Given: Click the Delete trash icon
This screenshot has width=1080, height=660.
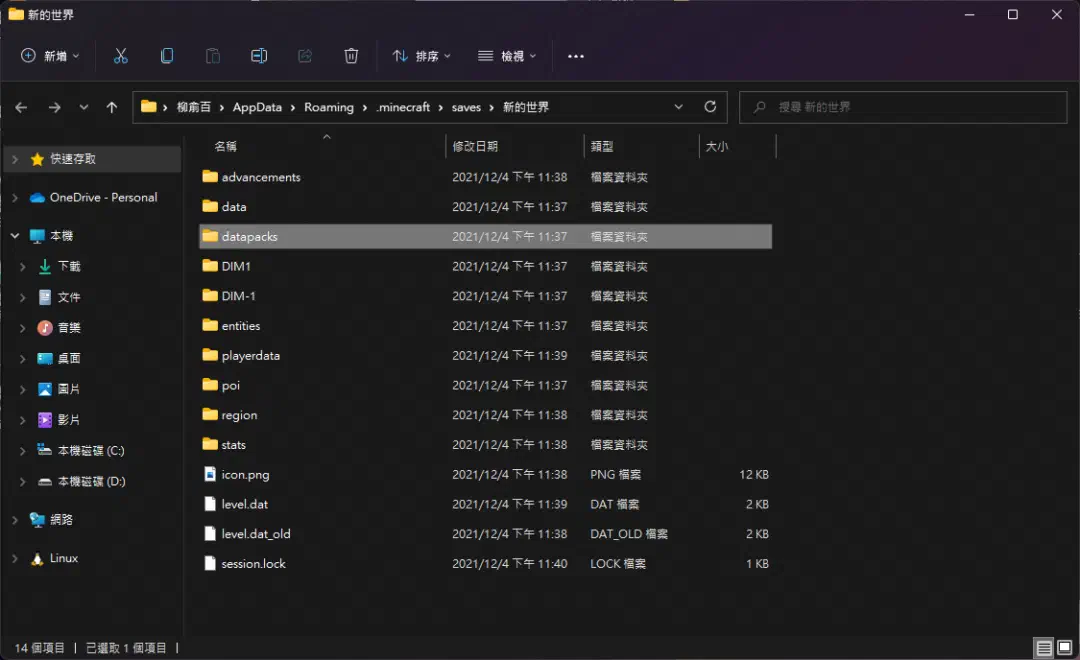Looking at the screenshot, I should (x=351, y=56).
